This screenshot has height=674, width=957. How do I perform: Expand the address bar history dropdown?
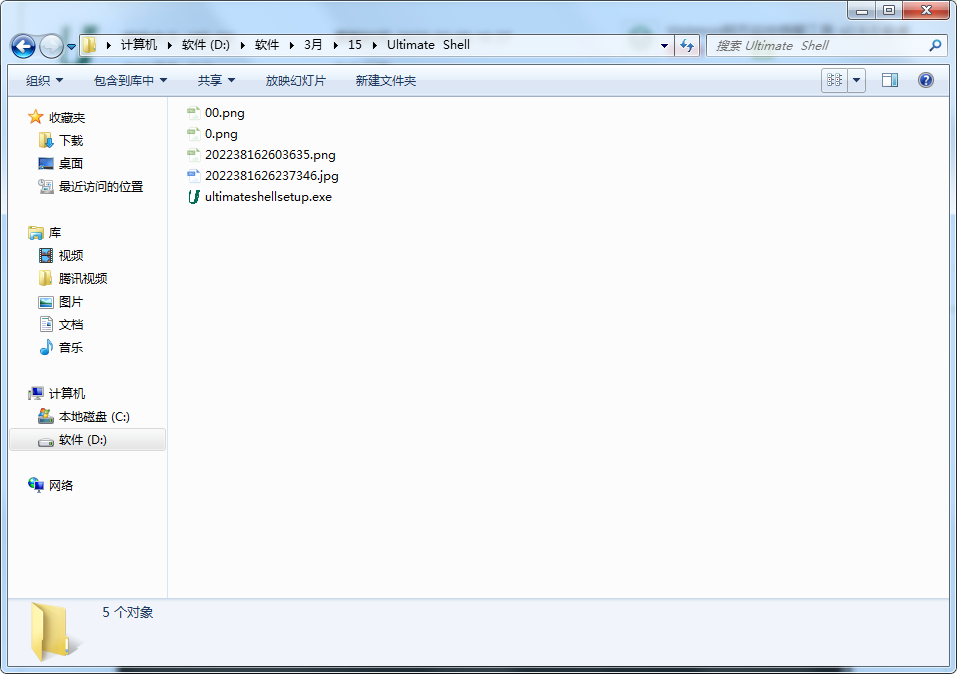665,46
